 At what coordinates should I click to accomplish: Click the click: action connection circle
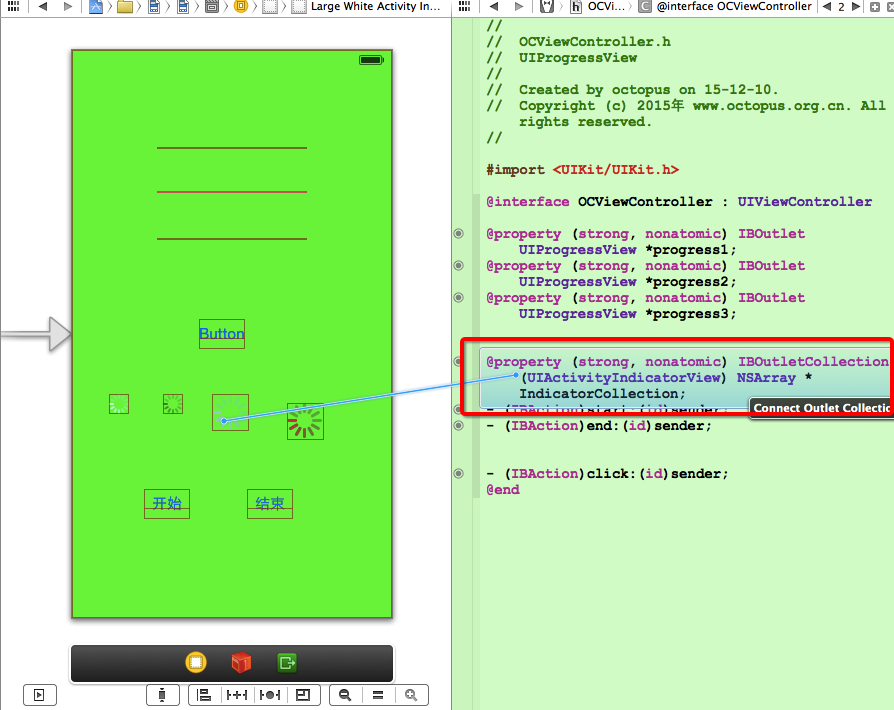458,473
